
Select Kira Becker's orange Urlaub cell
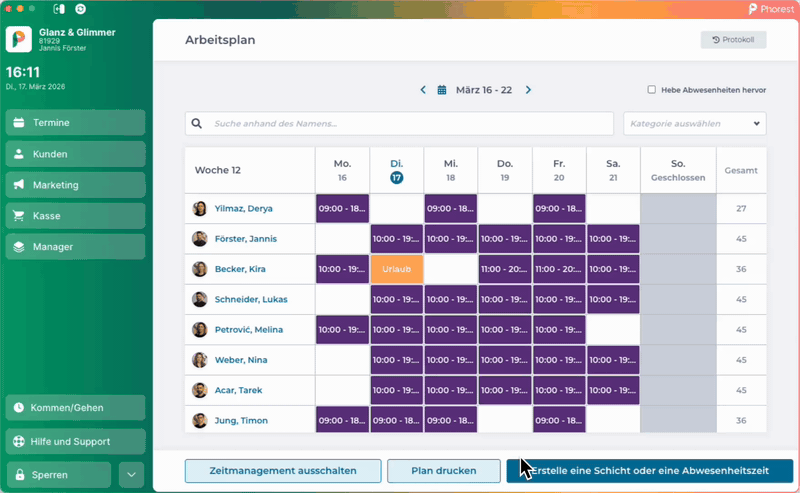[396, 270]
